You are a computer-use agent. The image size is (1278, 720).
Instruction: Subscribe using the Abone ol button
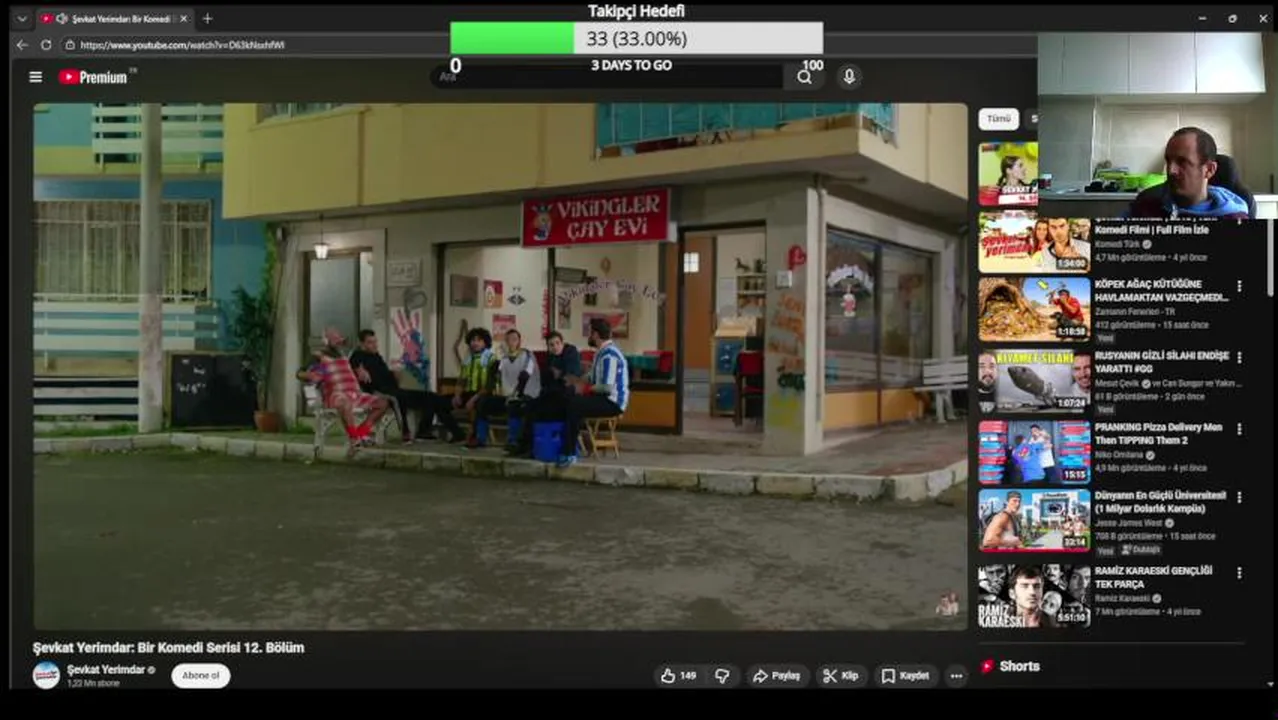pos(200,676)
